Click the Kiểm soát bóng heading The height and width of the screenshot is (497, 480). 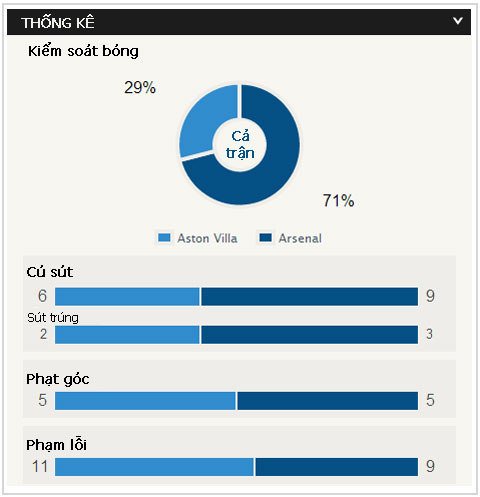tap(83, 51)
